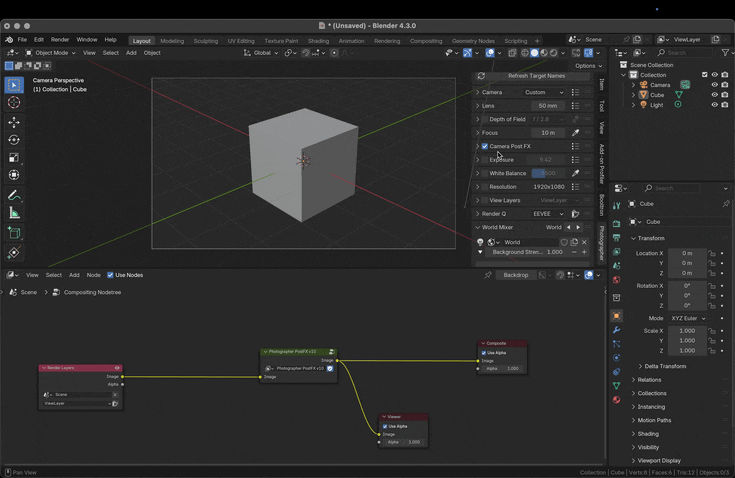Click the Blender logo menu icon
This screenshot has height=478, width=735.
pyautogui.click(x=9, y=40)
